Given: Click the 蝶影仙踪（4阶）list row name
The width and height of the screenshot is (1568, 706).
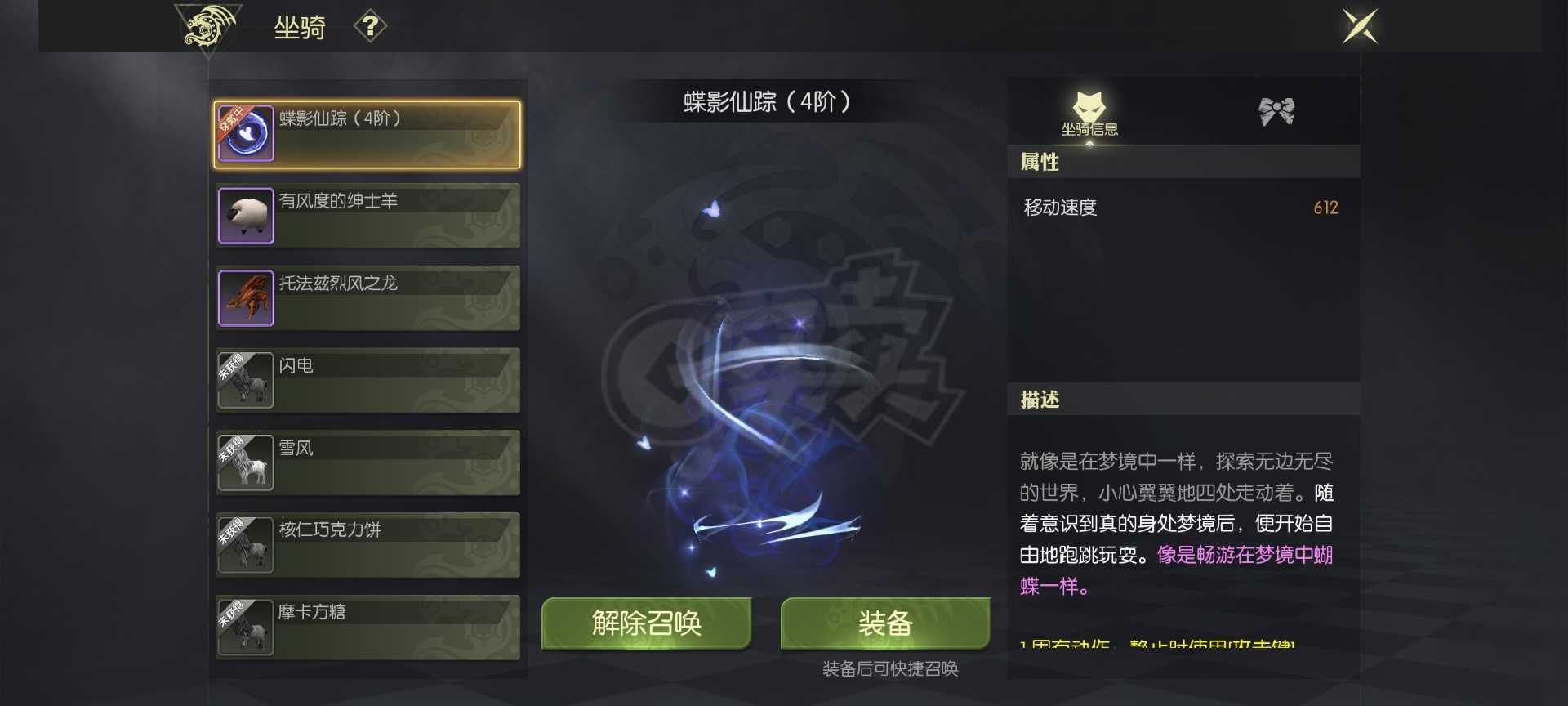Looking at the screenshot, I should [x=341, y=118].
